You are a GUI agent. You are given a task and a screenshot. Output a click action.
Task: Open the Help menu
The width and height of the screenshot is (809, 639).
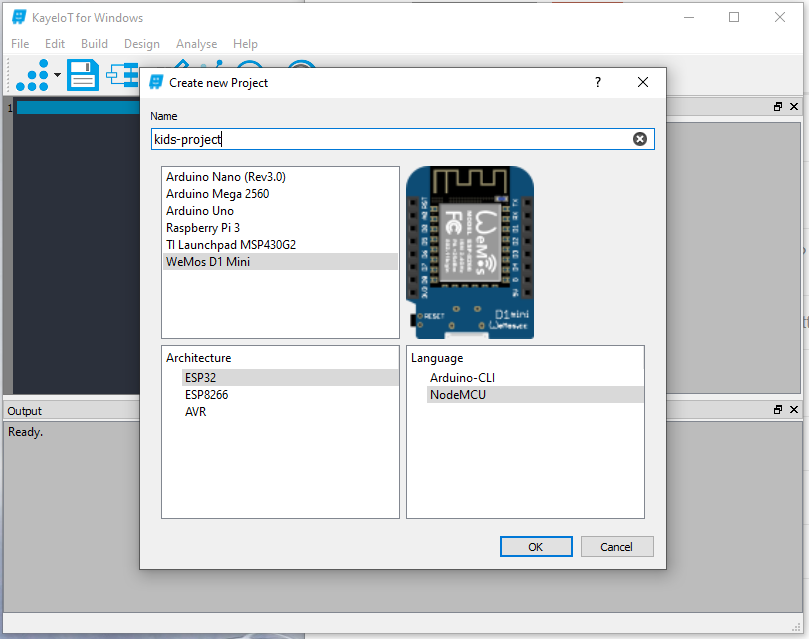pos(245,44)
